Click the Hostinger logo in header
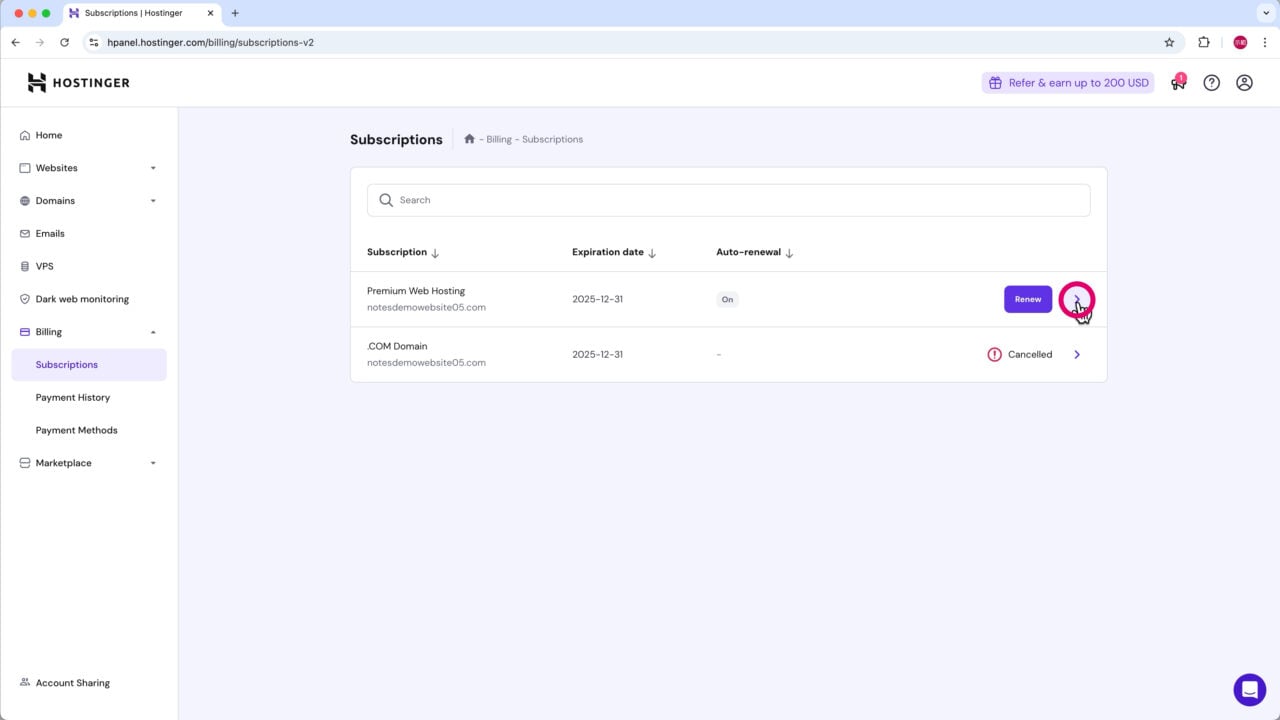Screen dimensions: 1280x720 point(78,83)
